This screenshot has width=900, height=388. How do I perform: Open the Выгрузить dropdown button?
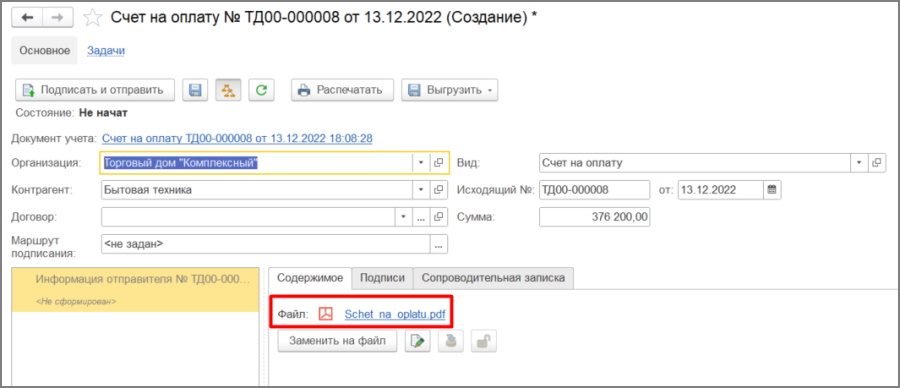click(449, 90)
